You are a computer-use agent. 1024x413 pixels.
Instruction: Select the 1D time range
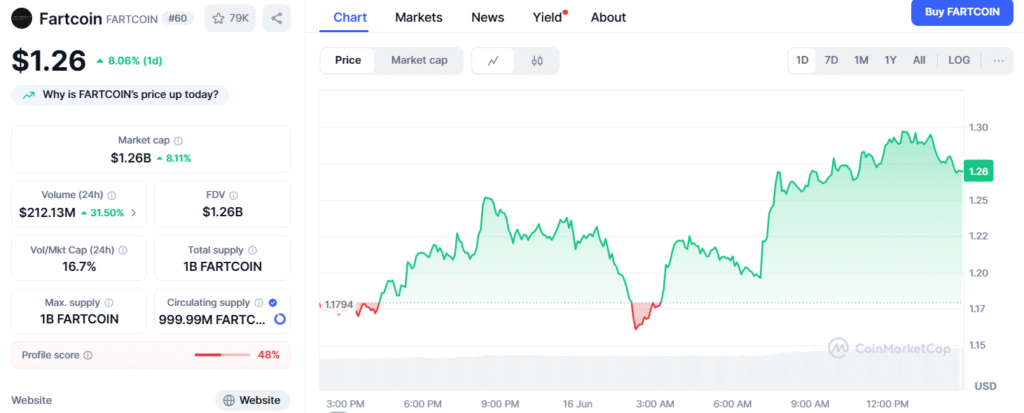[802, 60]
